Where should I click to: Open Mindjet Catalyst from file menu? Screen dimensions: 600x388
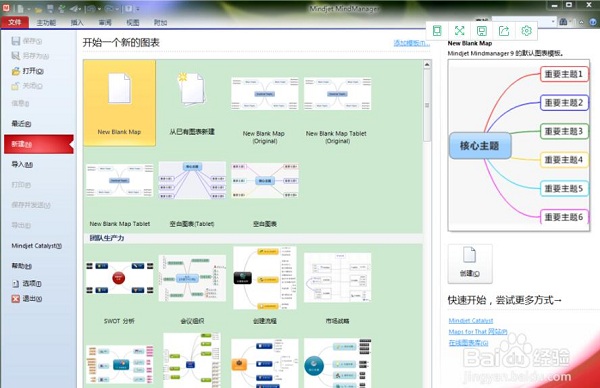(36, 246)
